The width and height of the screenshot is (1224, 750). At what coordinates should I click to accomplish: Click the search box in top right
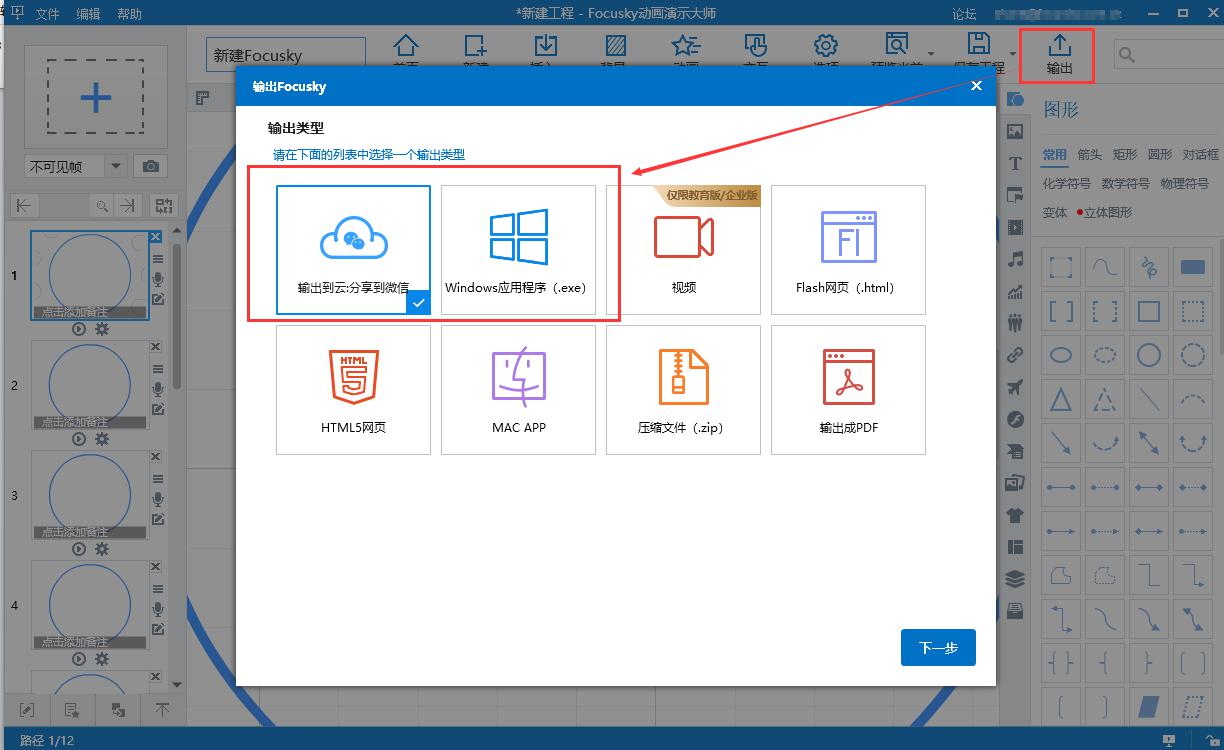pyautogui.click(x=1168, y=55)
